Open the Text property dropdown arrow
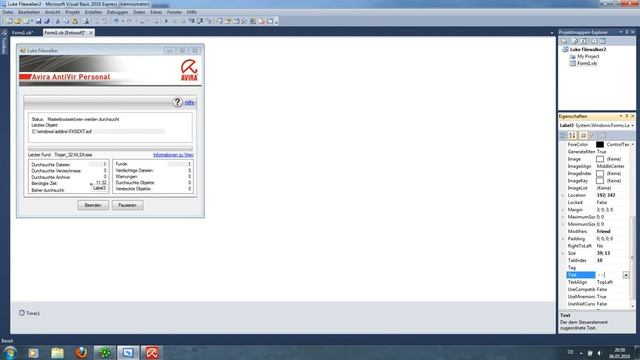The width and height of the screenshot is (640, 360). coord(626,275)
